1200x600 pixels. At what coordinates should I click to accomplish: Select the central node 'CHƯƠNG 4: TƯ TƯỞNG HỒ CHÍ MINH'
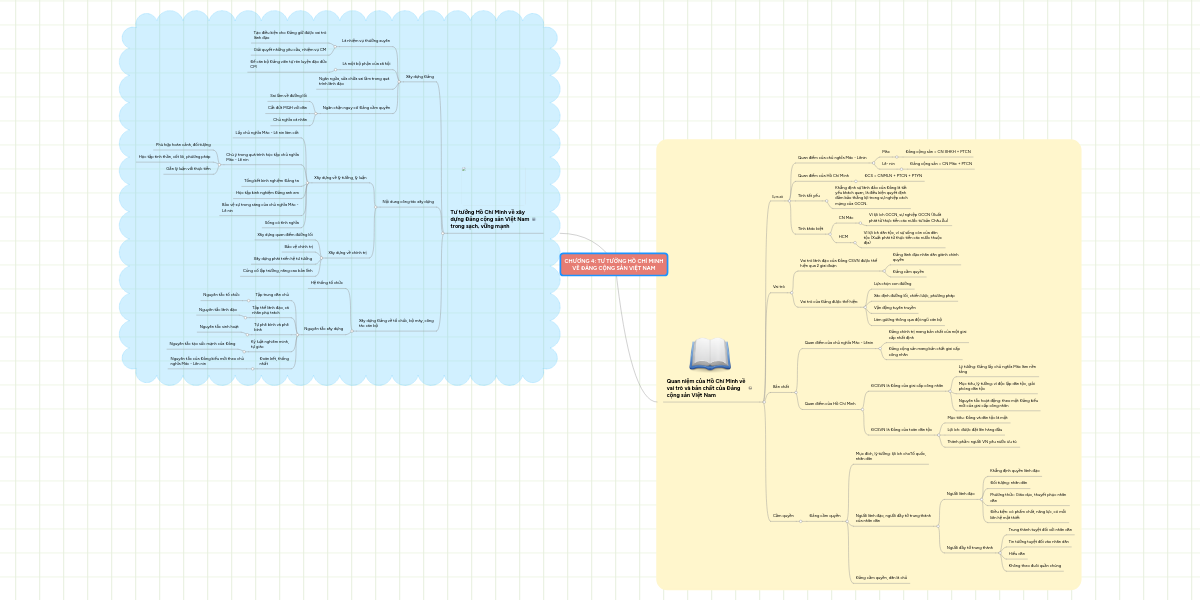click(614, 265)
